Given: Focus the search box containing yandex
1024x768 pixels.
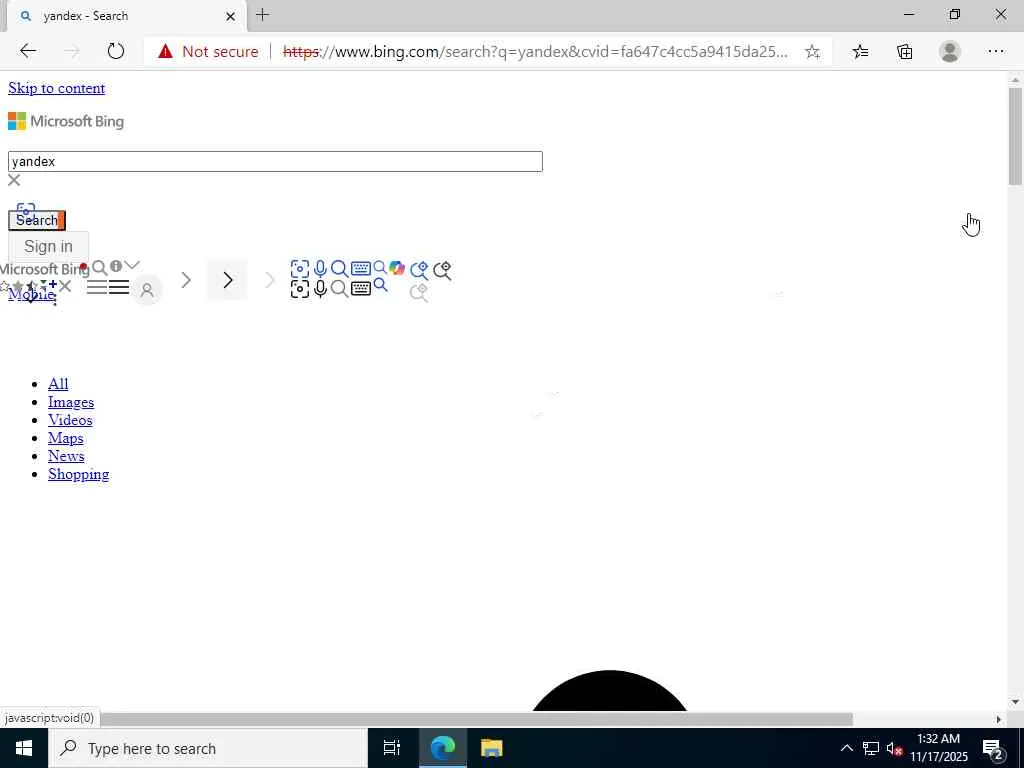Looking at the screenshot, I should [x=275, y=161].
